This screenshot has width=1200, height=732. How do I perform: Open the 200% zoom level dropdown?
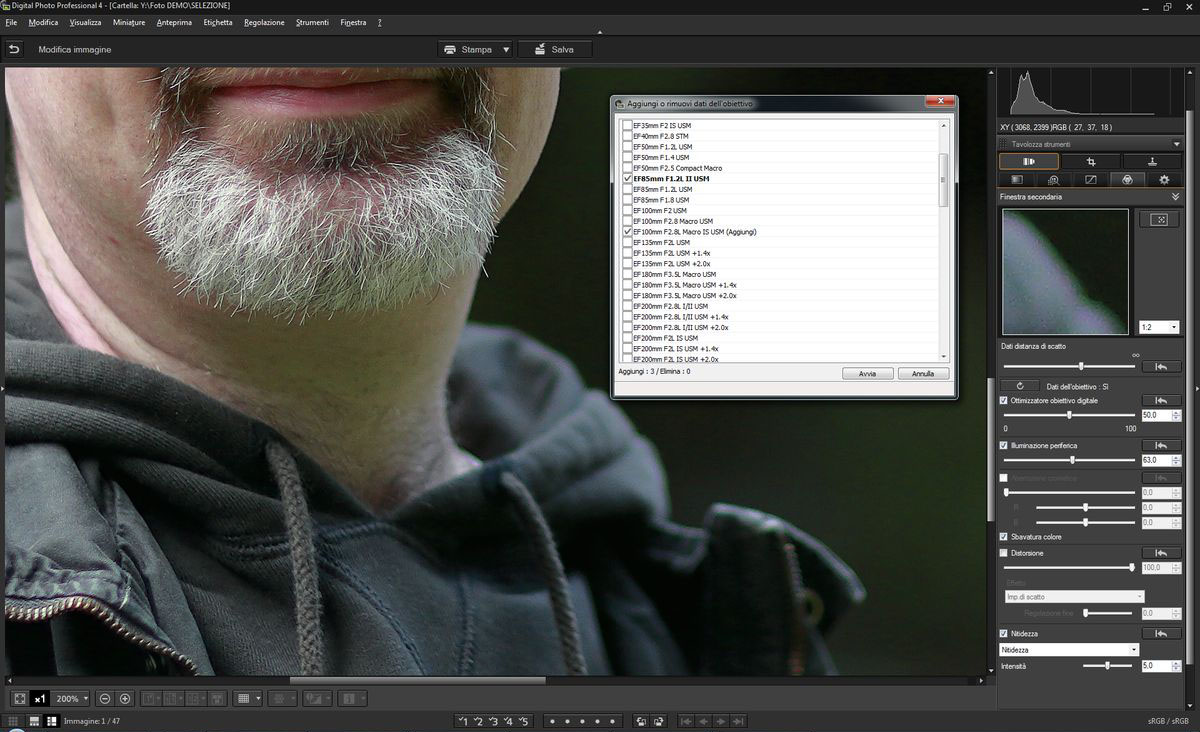click(73, 698)
